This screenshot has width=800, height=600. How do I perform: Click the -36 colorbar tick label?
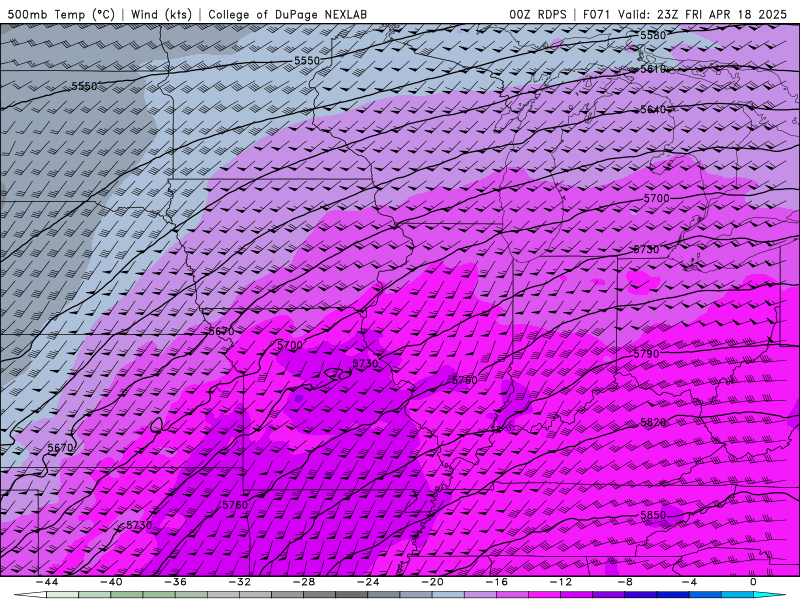coord(176,582)
